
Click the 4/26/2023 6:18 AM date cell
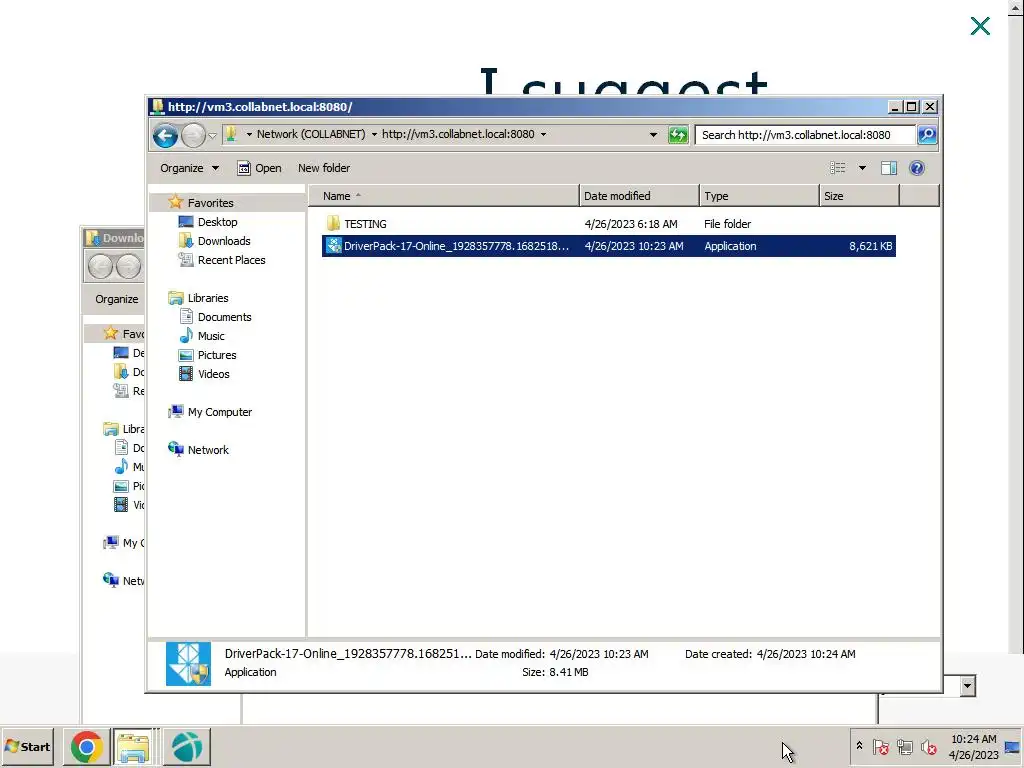(x=631, y=224)
